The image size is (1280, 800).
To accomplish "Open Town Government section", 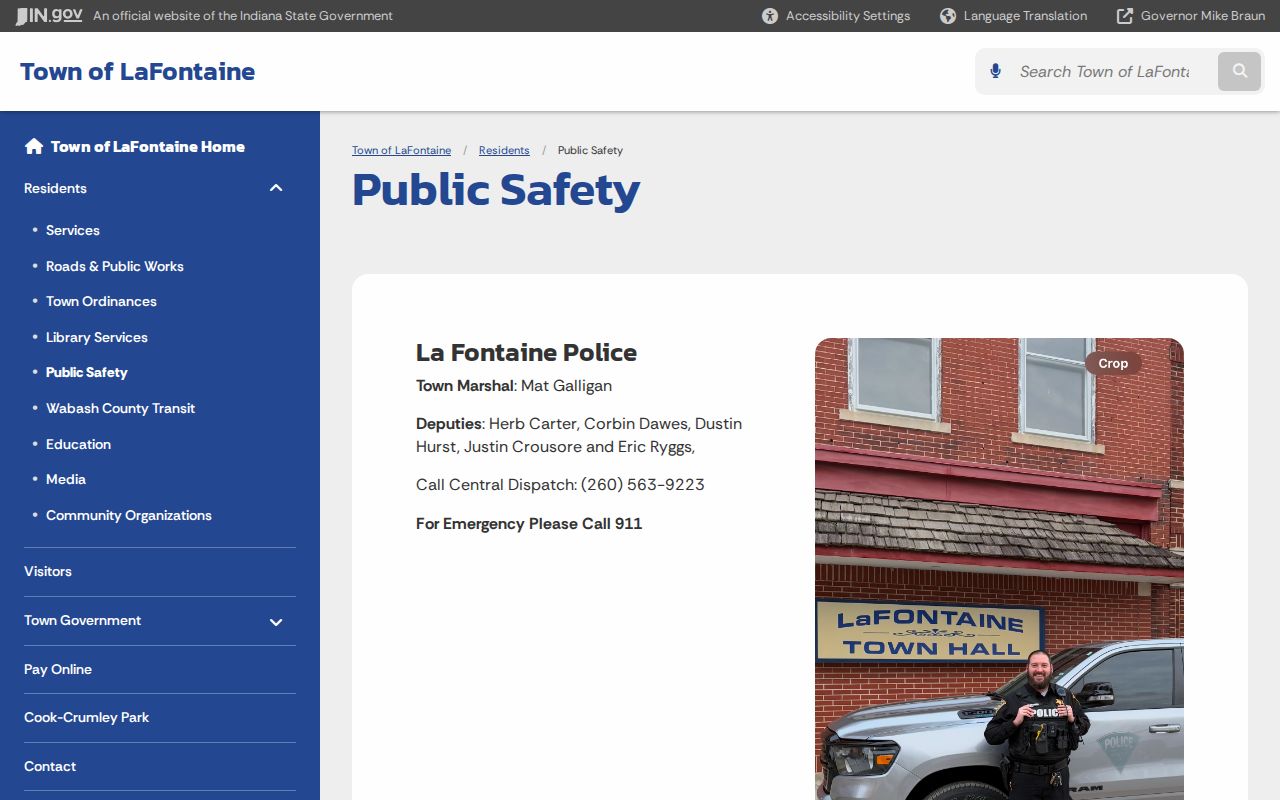I will (82, 620).
